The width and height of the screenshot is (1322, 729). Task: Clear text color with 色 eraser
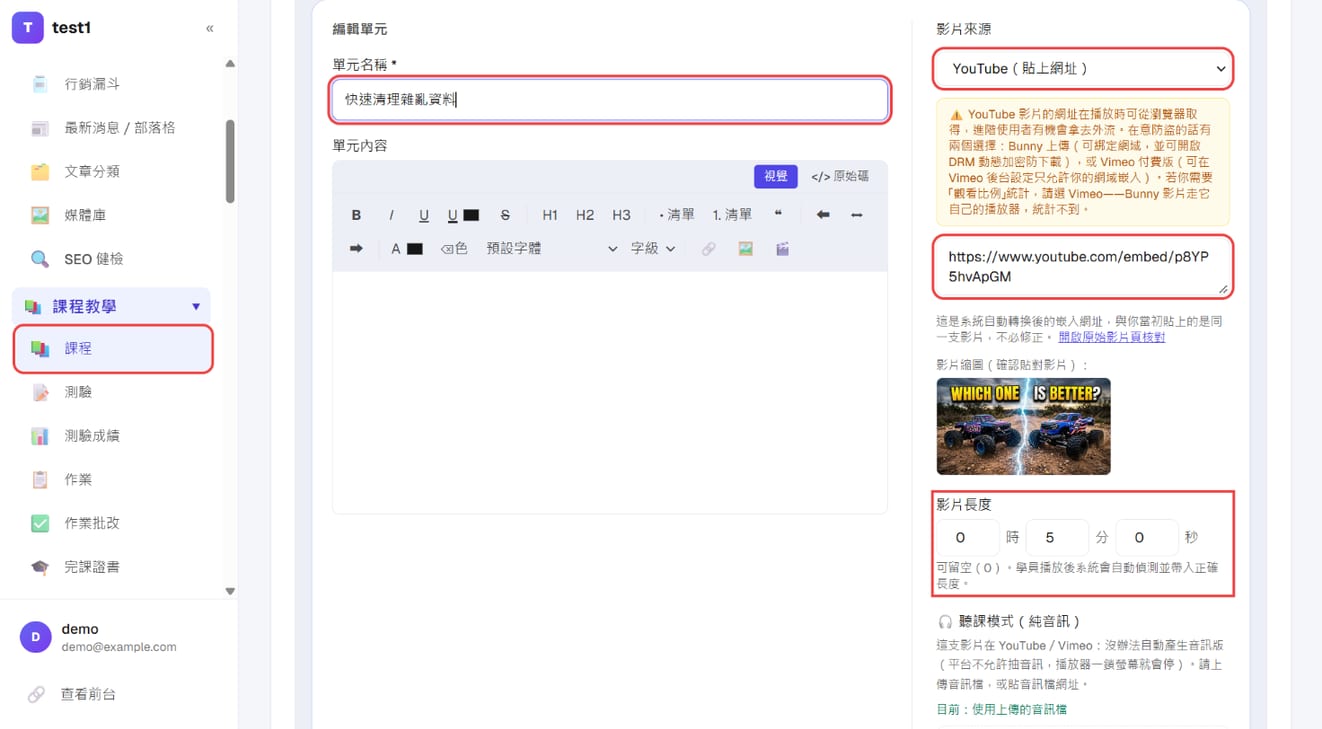point(454,248)
